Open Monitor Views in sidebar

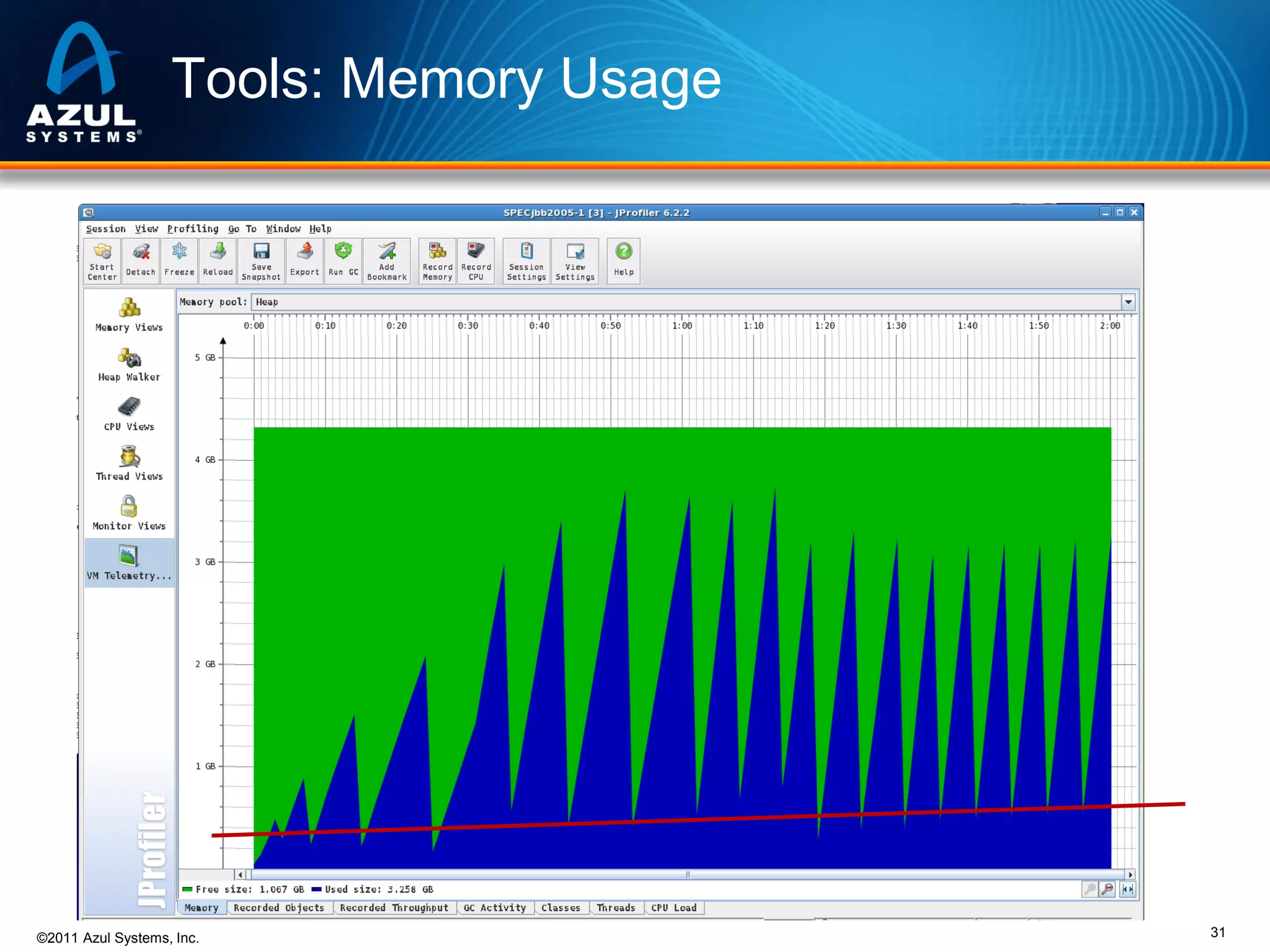(x=129, y=514)
